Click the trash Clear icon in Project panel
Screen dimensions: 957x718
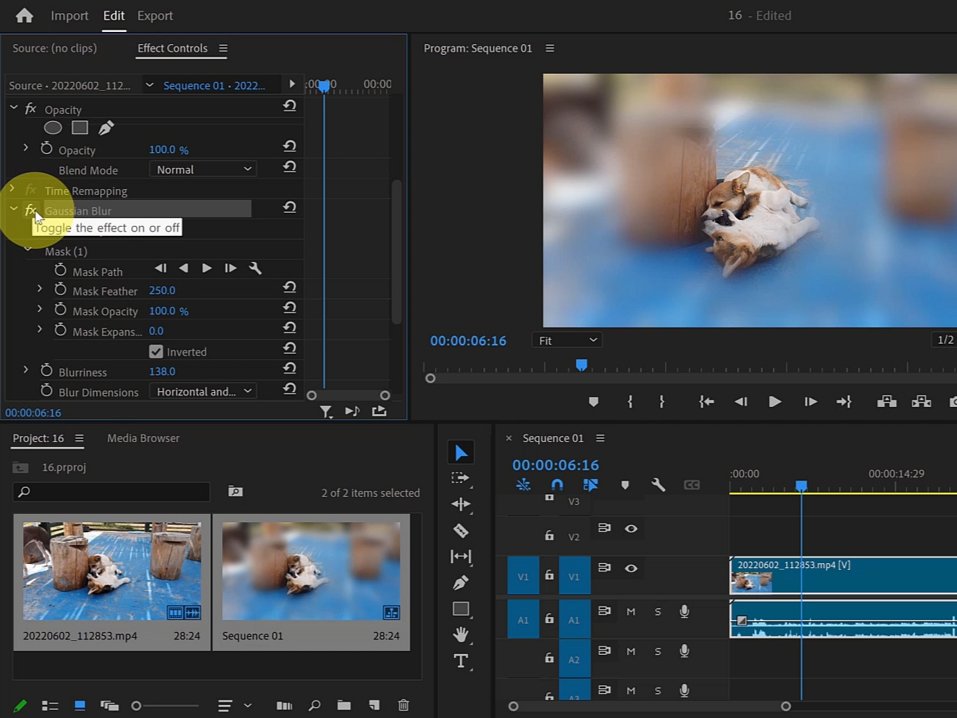(x=403, y=705)
